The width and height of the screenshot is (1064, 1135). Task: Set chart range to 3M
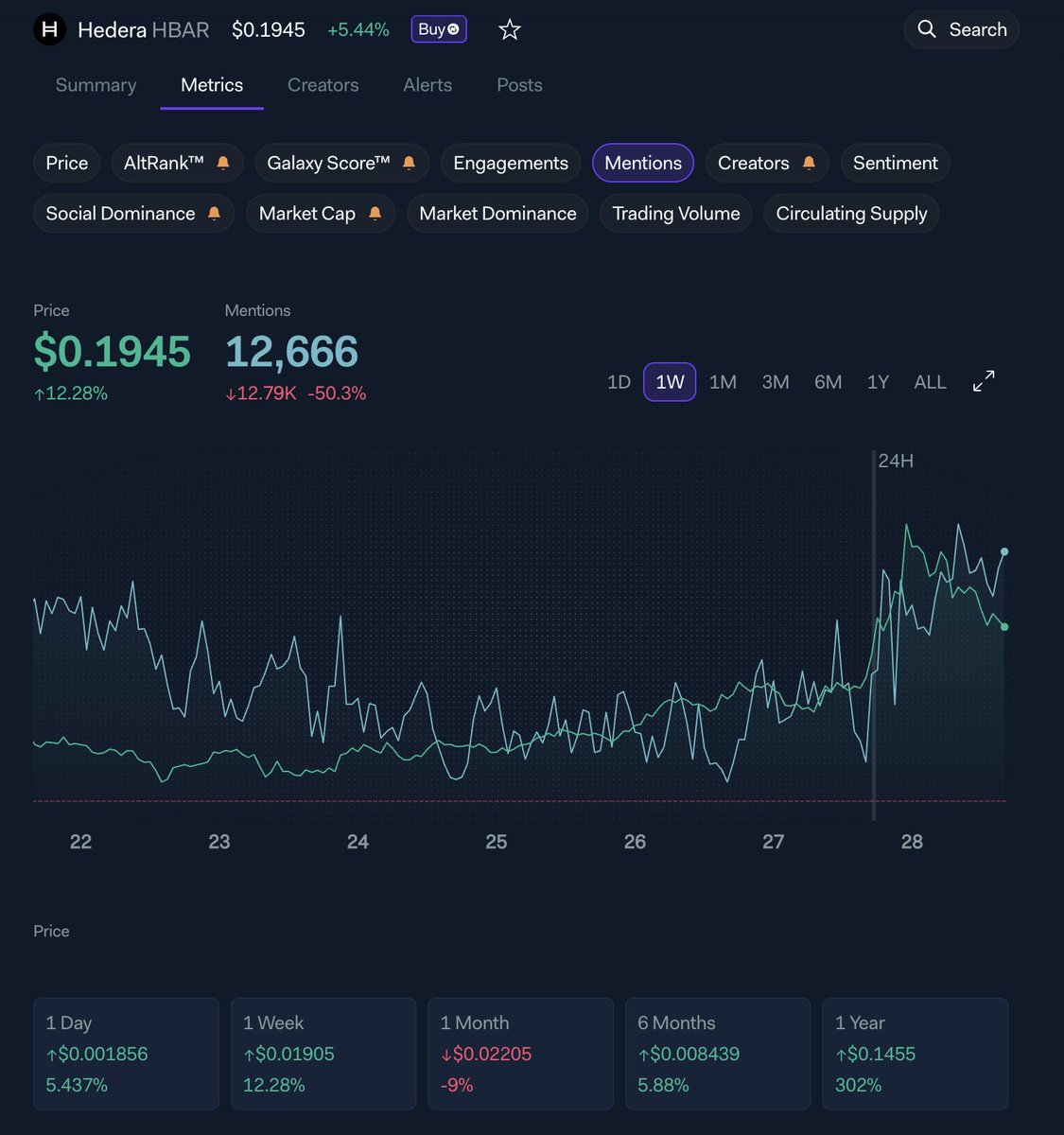[776, 382]
